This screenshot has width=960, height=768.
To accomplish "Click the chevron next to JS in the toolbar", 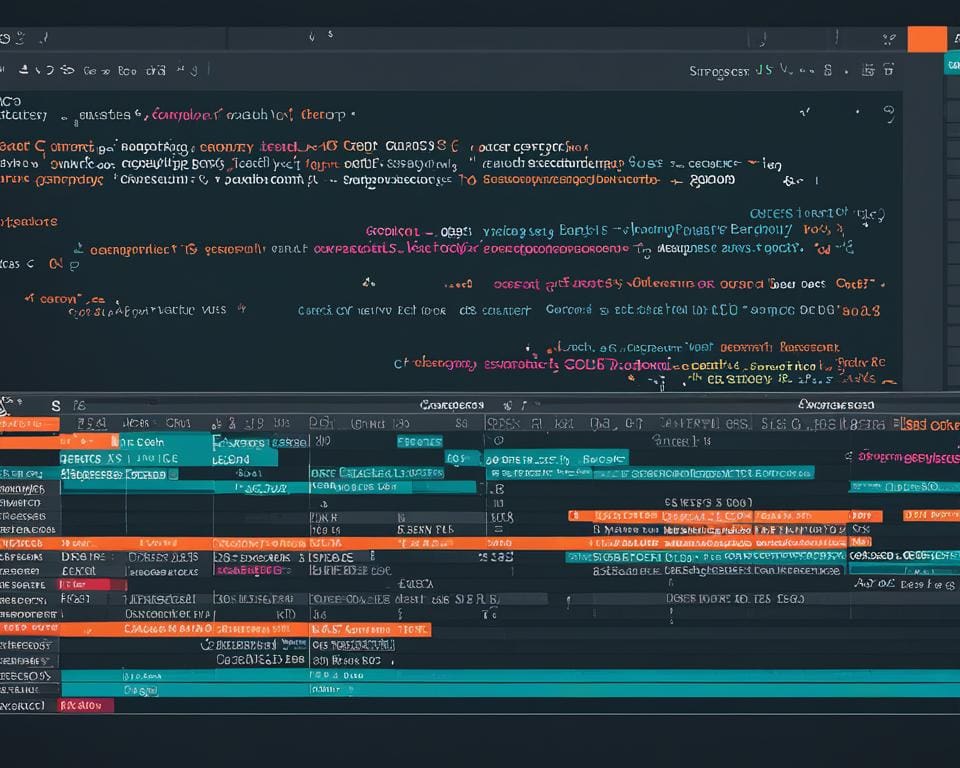I will point(785,71).
